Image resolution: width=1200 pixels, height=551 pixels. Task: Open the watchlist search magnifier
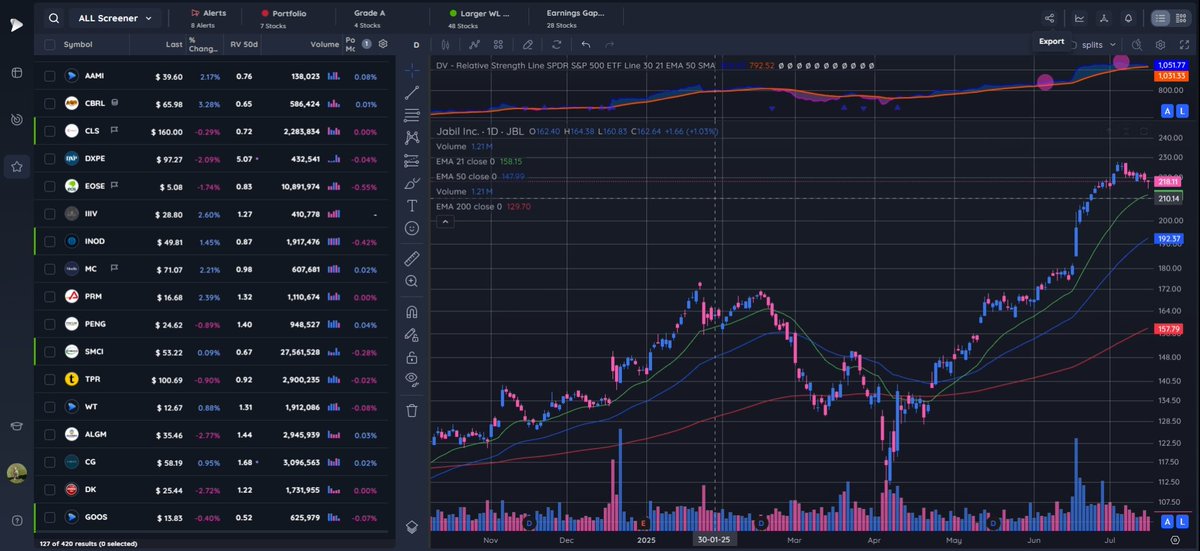click(x=53, y=18)
